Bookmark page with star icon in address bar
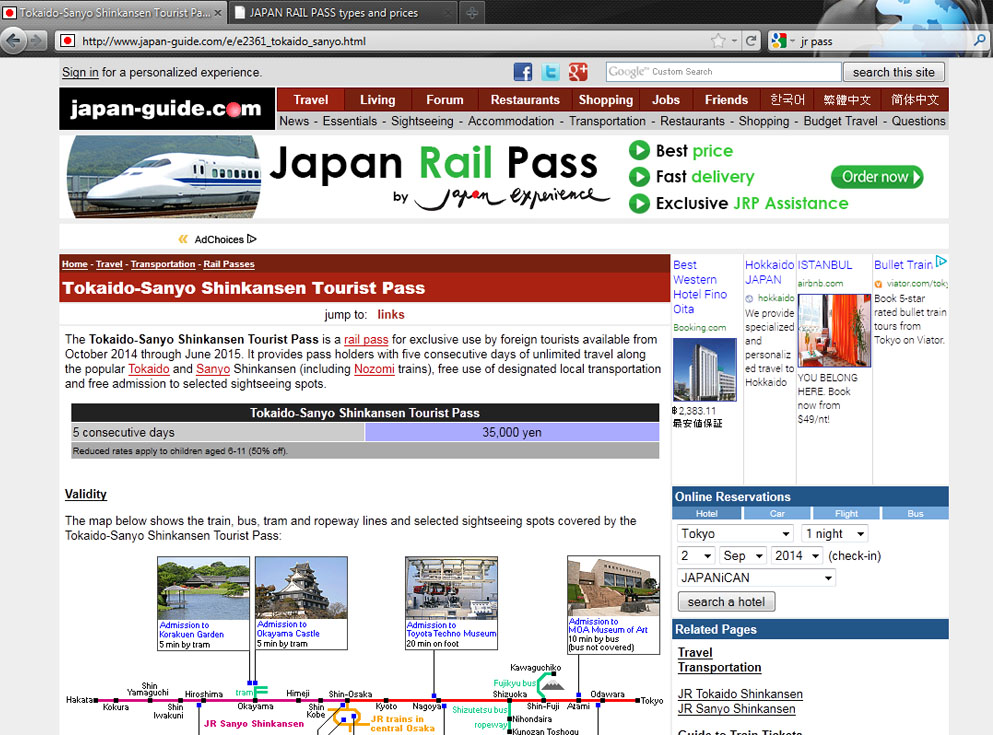993x735 pixels. [x=718, y=41]
